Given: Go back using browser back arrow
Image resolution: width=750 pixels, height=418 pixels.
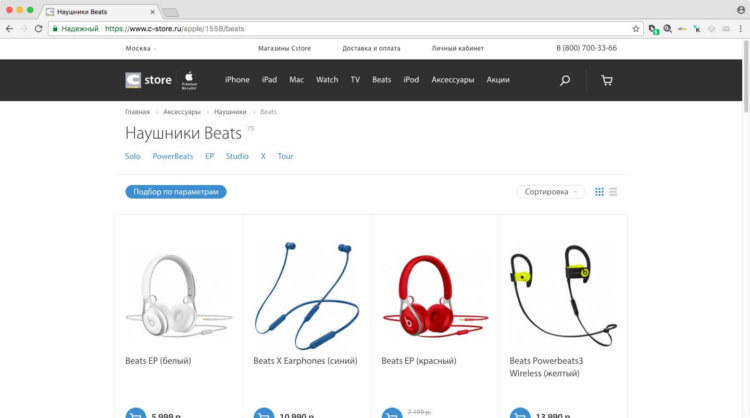Looking at the screenshot, I should click(x=10, y=29).
